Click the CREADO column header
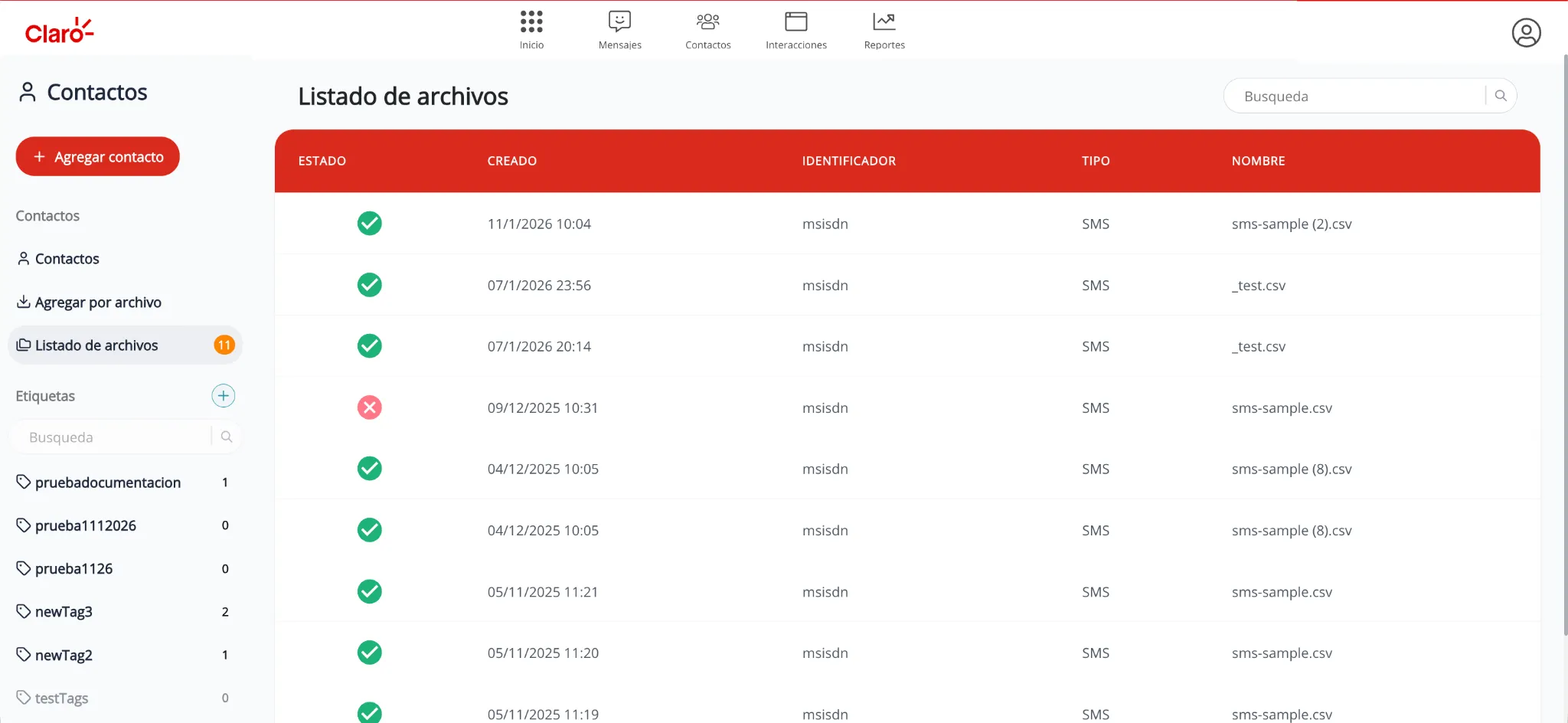This screenshot has height=723, width=1568. click(x=511, y=161)
